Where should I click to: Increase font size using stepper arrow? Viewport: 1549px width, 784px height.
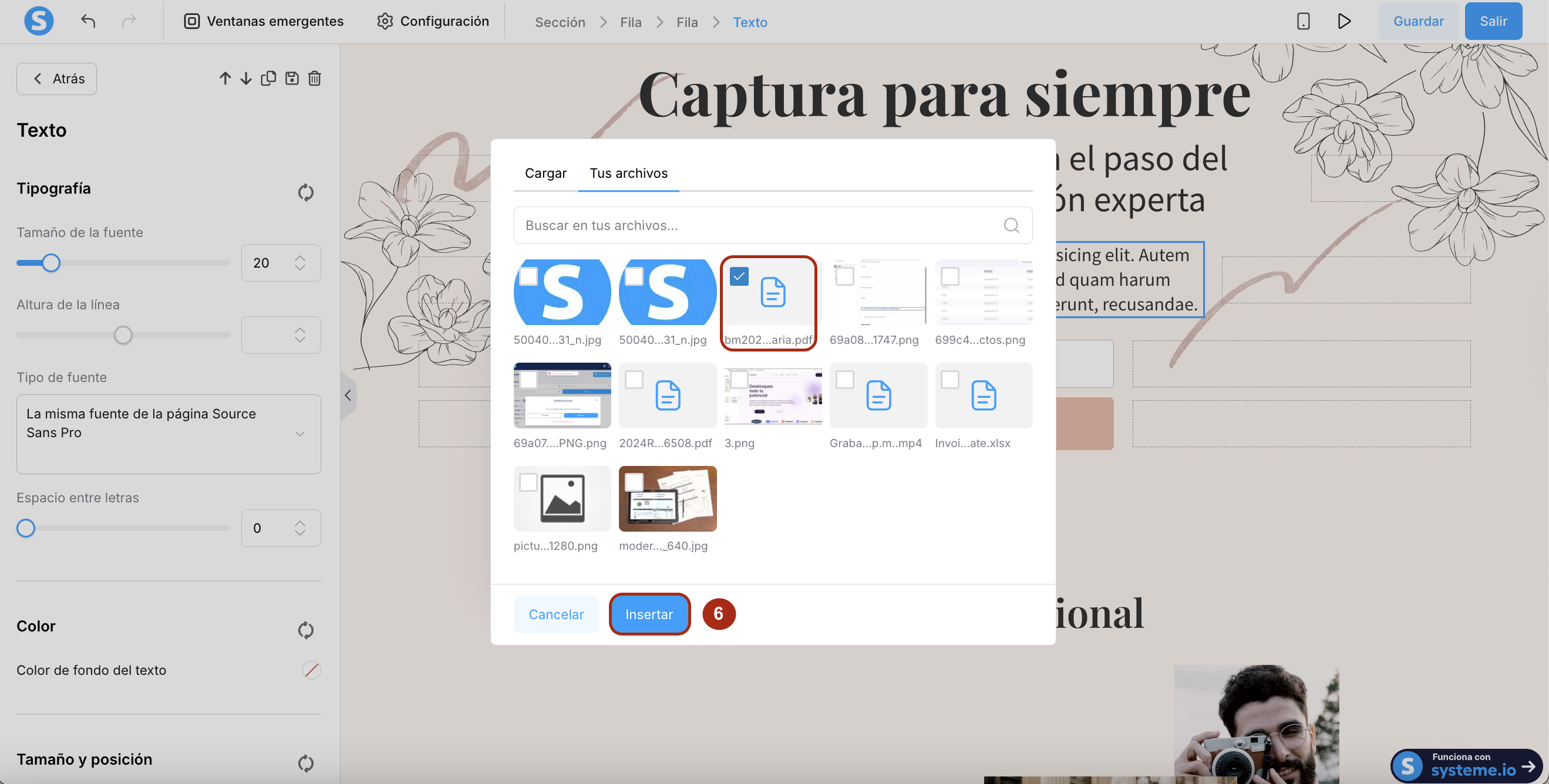pyautogui.click(x=300, y=258)
